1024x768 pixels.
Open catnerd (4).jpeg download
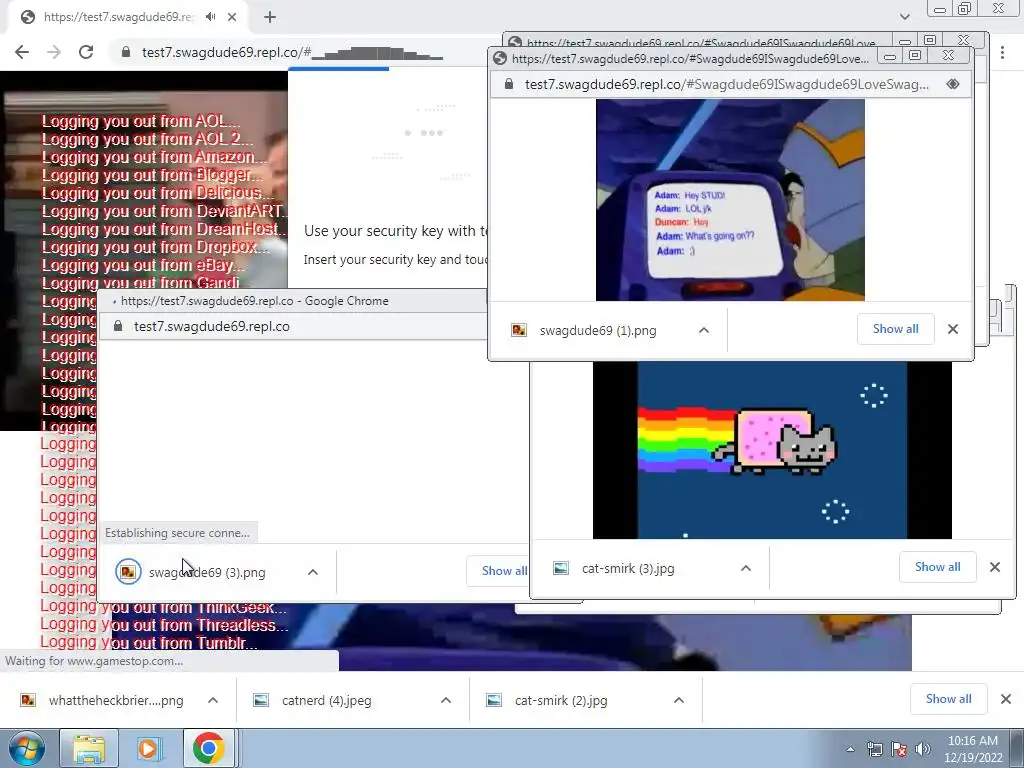(327, 700)
